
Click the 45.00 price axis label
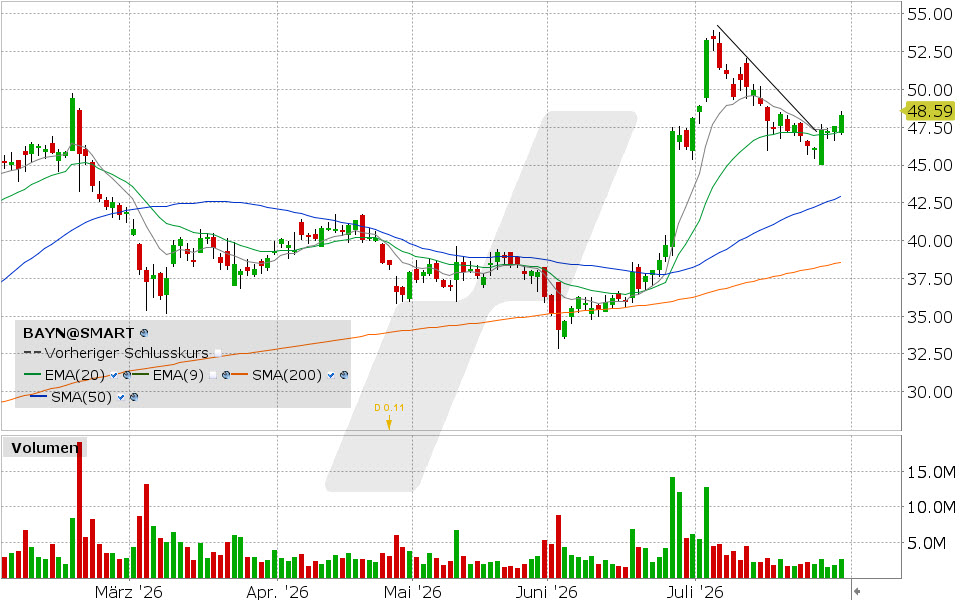coord(930,165)
